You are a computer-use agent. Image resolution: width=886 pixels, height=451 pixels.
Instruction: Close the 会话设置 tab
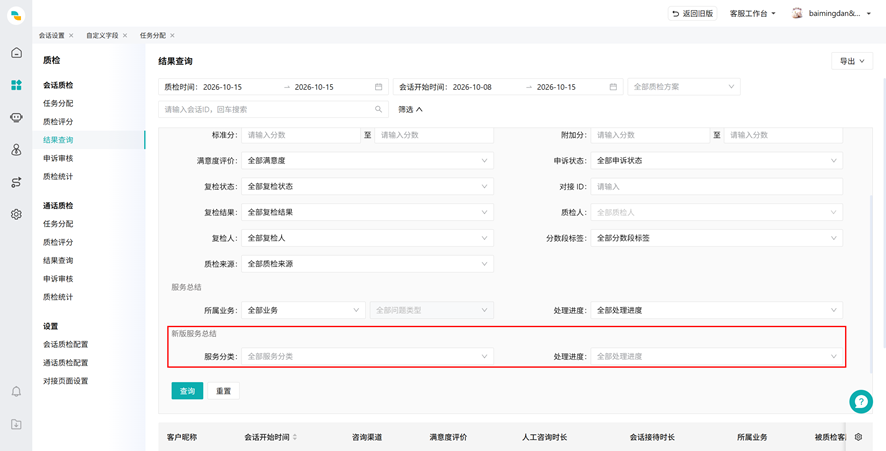[71, 35]
